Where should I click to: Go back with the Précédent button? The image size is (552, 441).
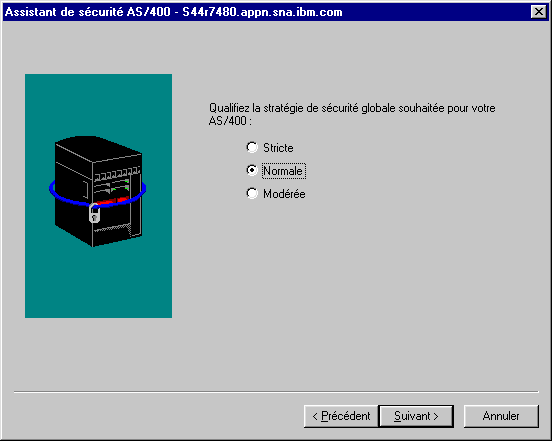coord(341,416)
